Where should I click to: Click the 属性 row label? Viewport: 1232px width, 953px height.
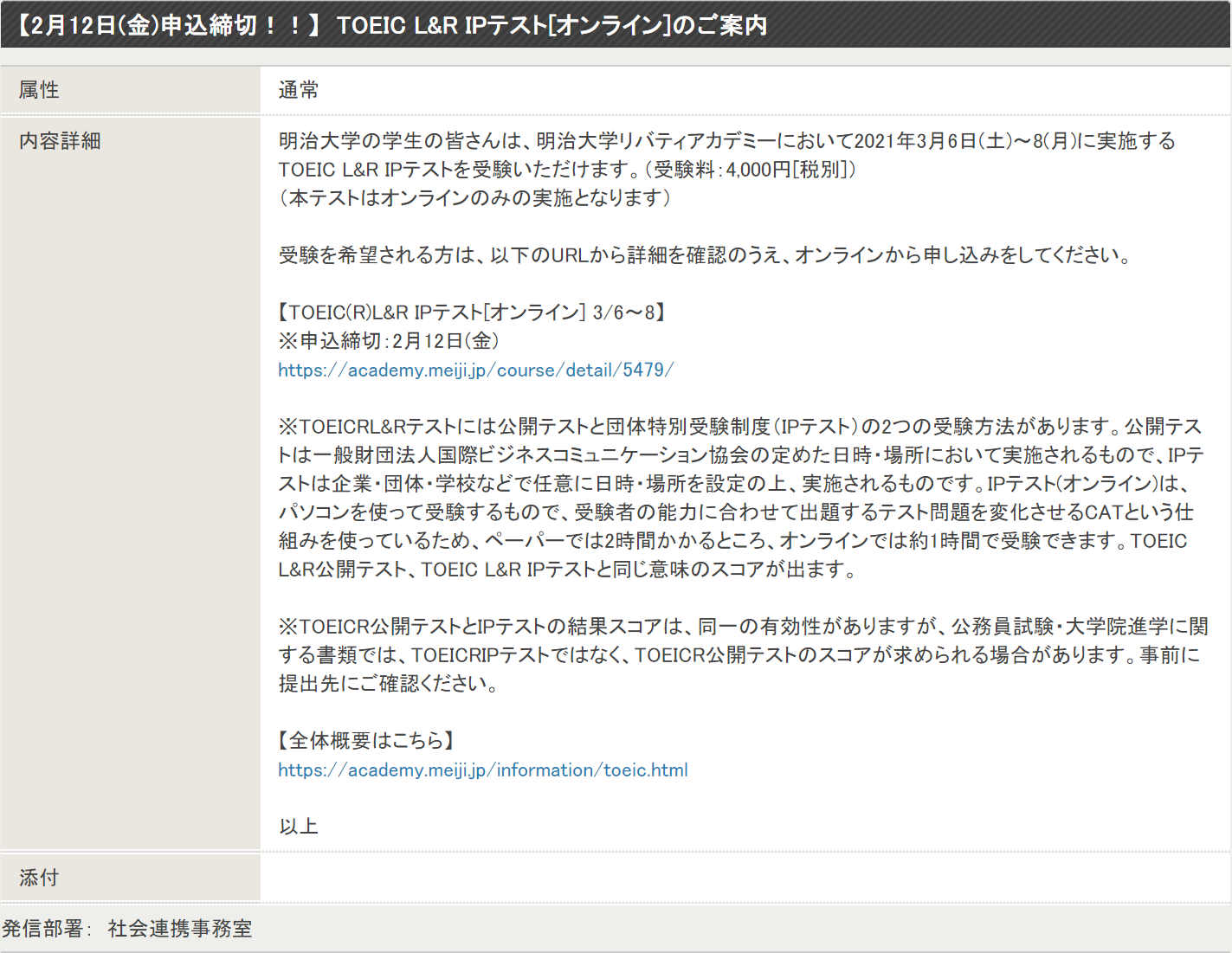tap(40, 90)
